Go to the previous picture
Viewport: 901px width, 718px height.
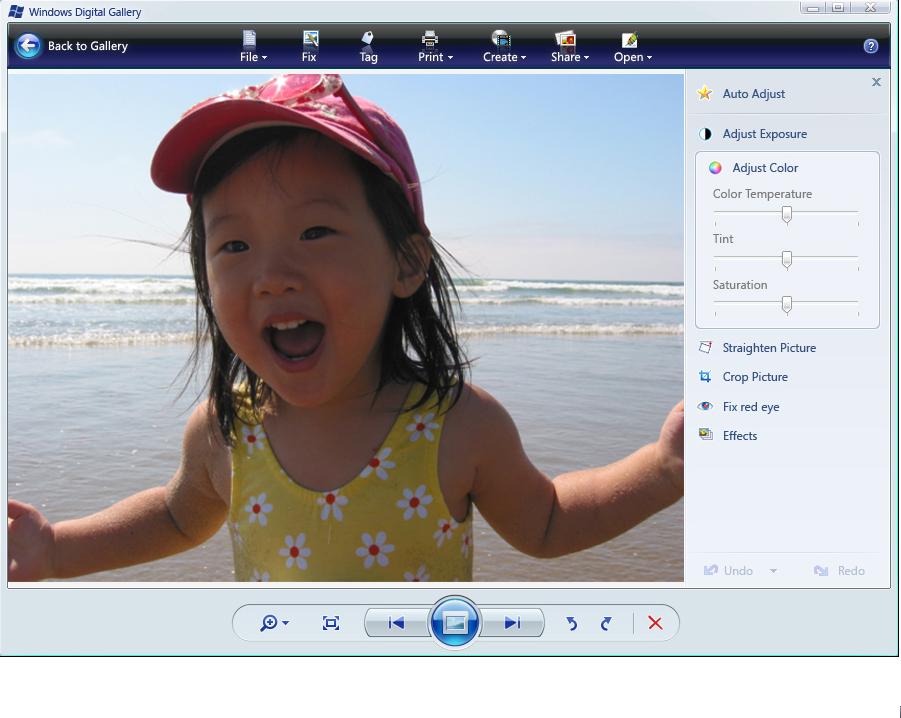pyautogui.click(x=396, y=623)
